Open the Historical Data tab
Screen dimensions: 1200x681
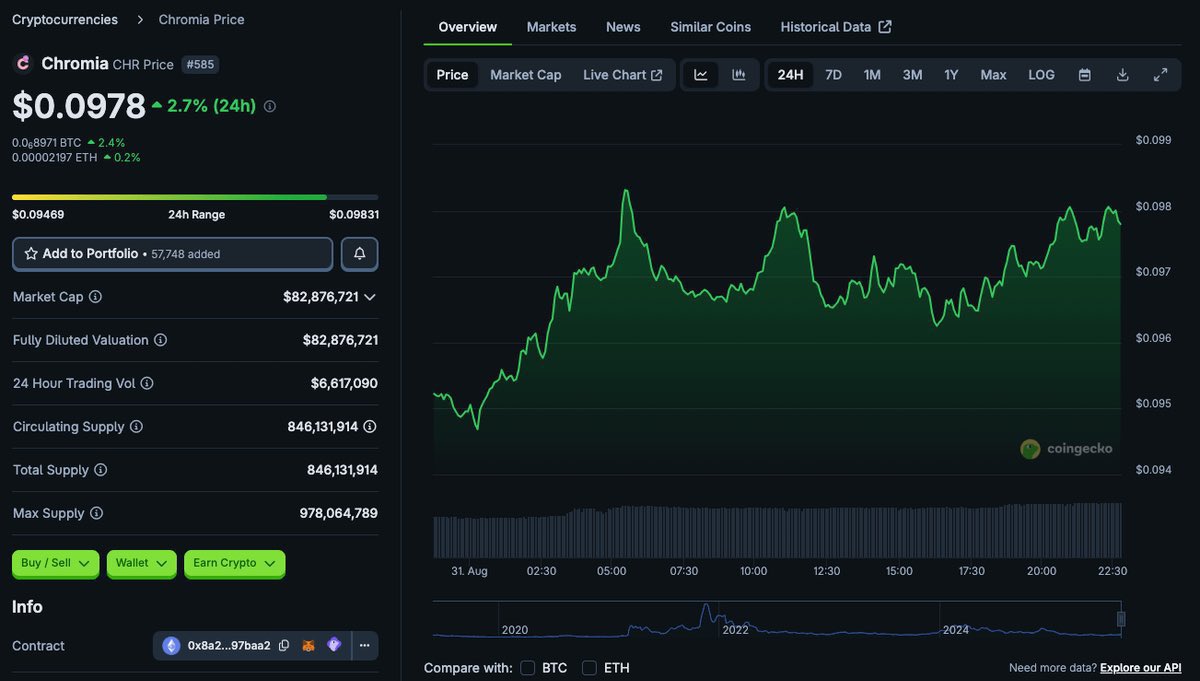[836, 27]
